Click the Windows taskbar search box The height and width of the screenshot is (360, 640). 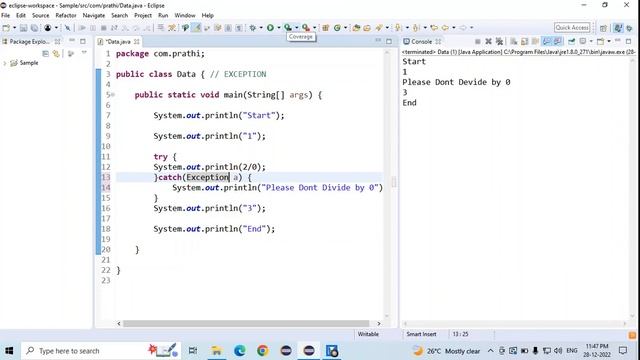pyautogui.click(x=100, y=351)
